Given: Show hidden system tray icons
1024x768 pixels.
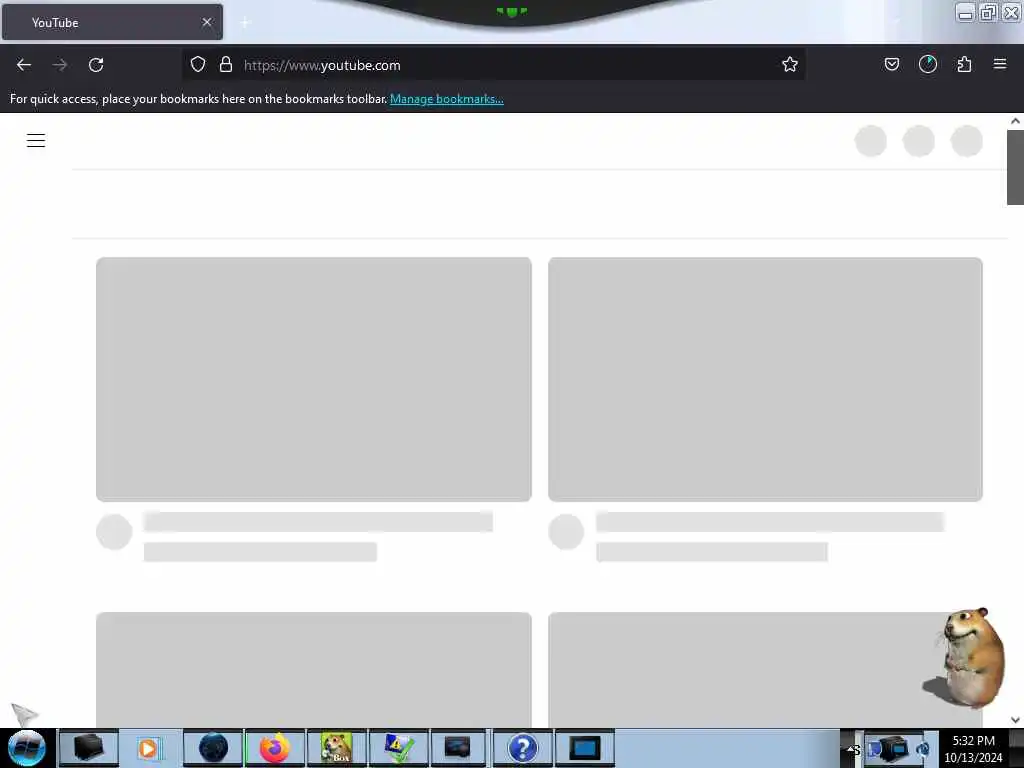Looking at the screenshot, I should 852,750.
